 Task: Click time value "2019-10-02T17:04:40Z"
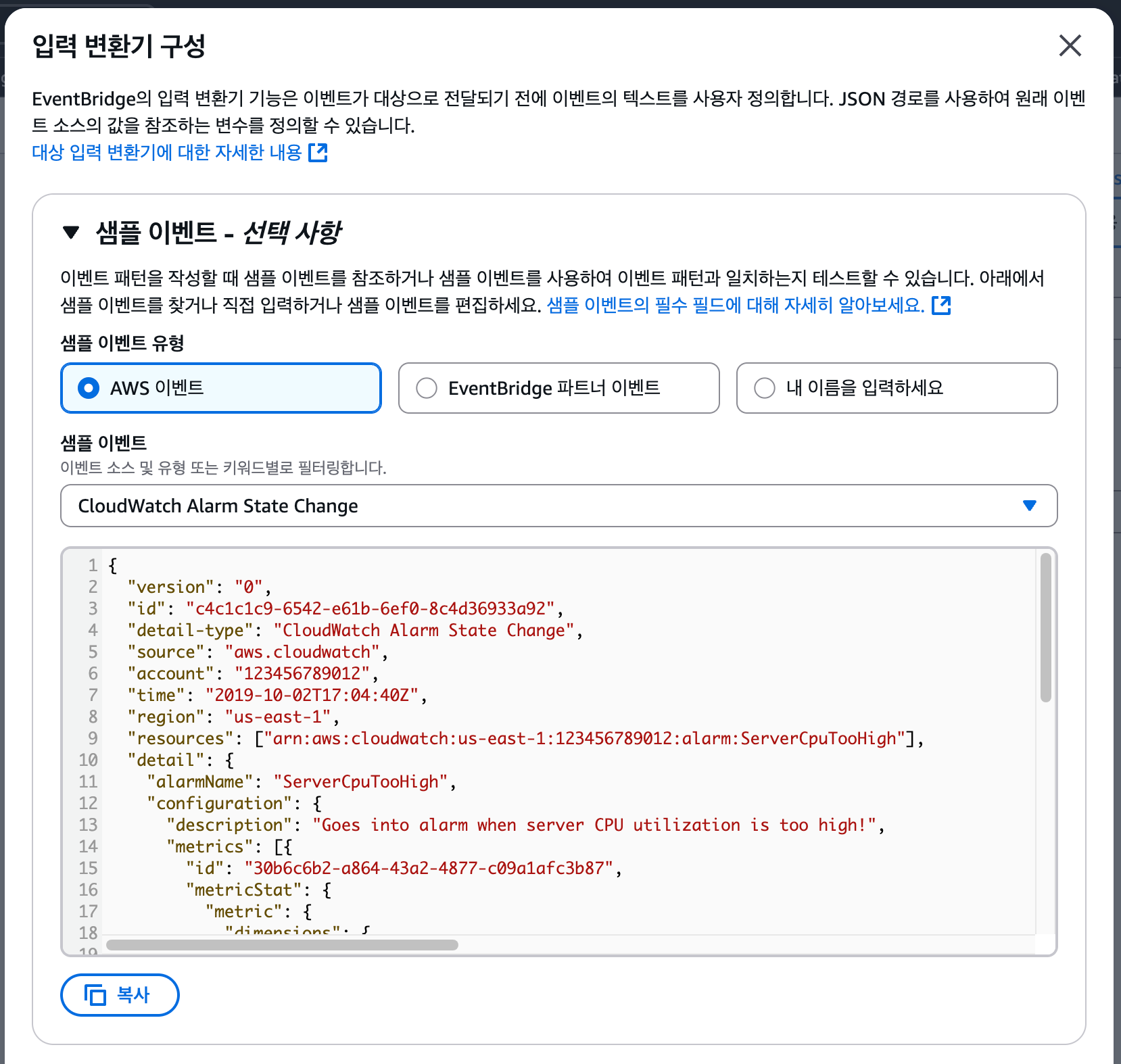(312, 695)
